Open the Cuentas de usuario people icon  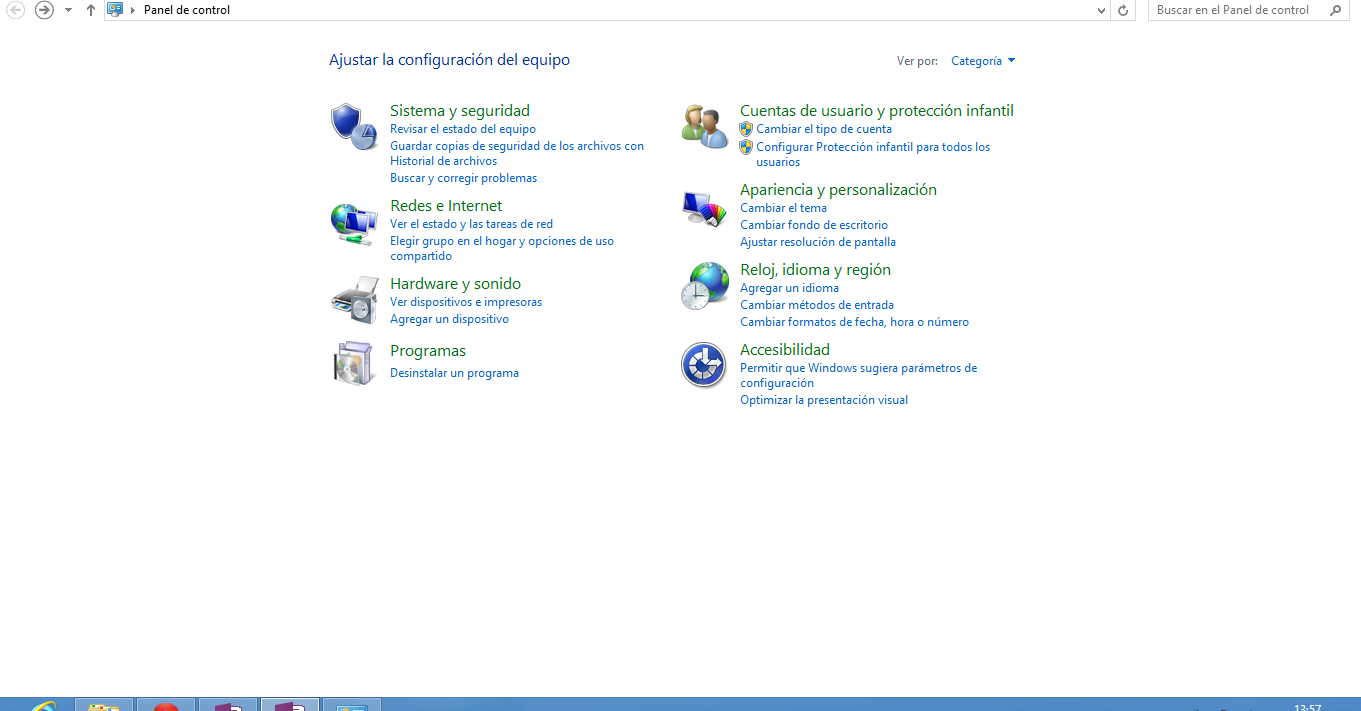[x=704, y=126]
